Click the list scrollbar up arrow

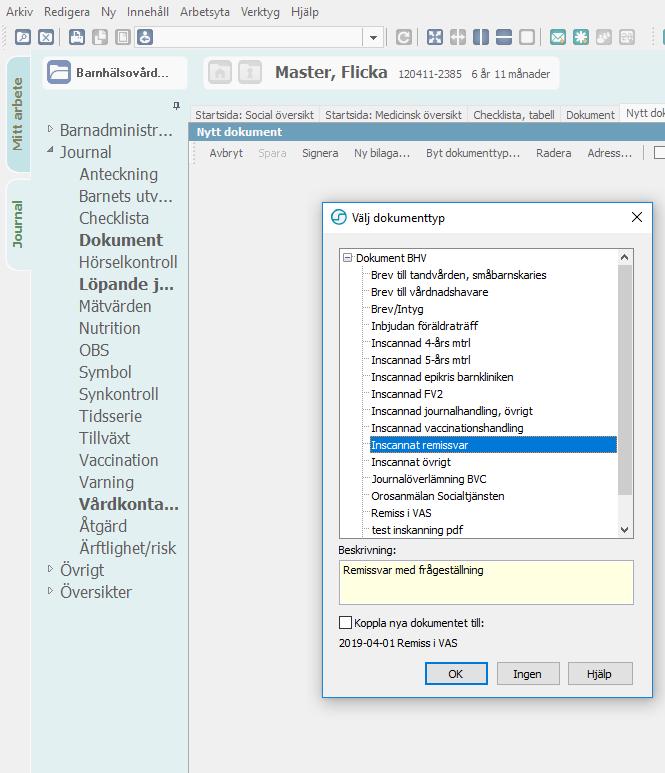(625, 257)
